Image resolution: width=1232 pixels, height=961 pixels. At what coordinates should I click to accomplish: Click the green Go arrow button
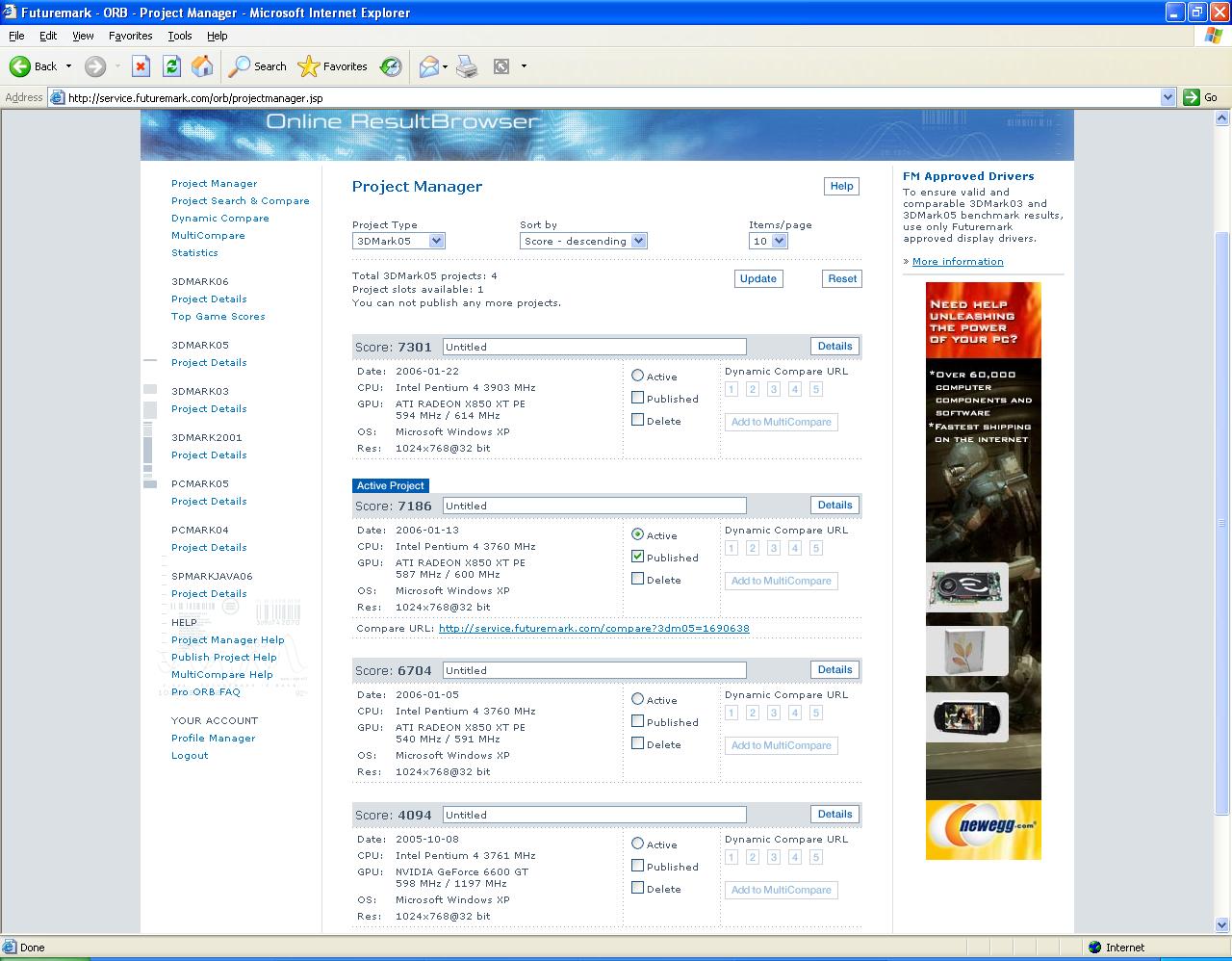pos(1192,97)
